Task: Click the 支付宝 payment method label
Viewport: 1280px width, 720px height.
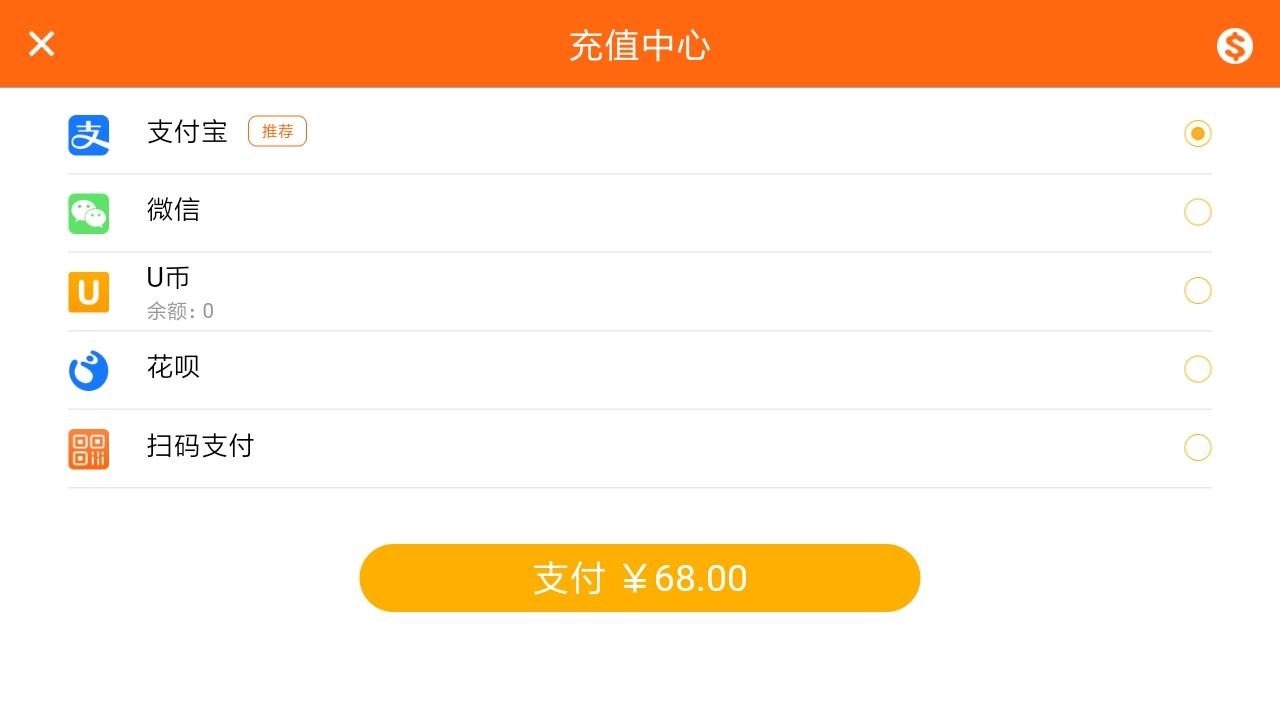Action: click(x=187, y=132)
